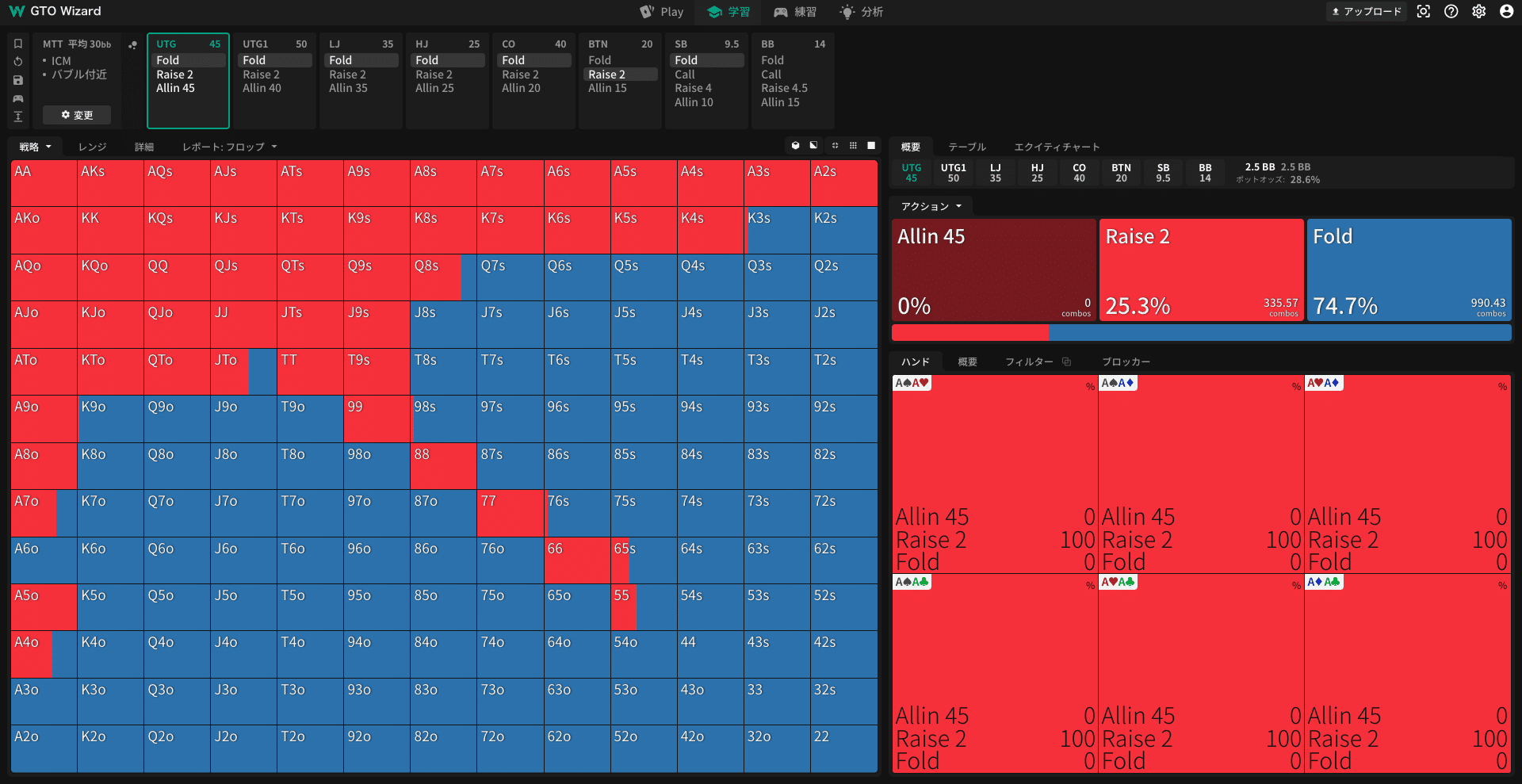Image resolution: width=1522 pixels, height=784 pixels.
Task: Open the user account profile icon
Action: [1506, 12]
